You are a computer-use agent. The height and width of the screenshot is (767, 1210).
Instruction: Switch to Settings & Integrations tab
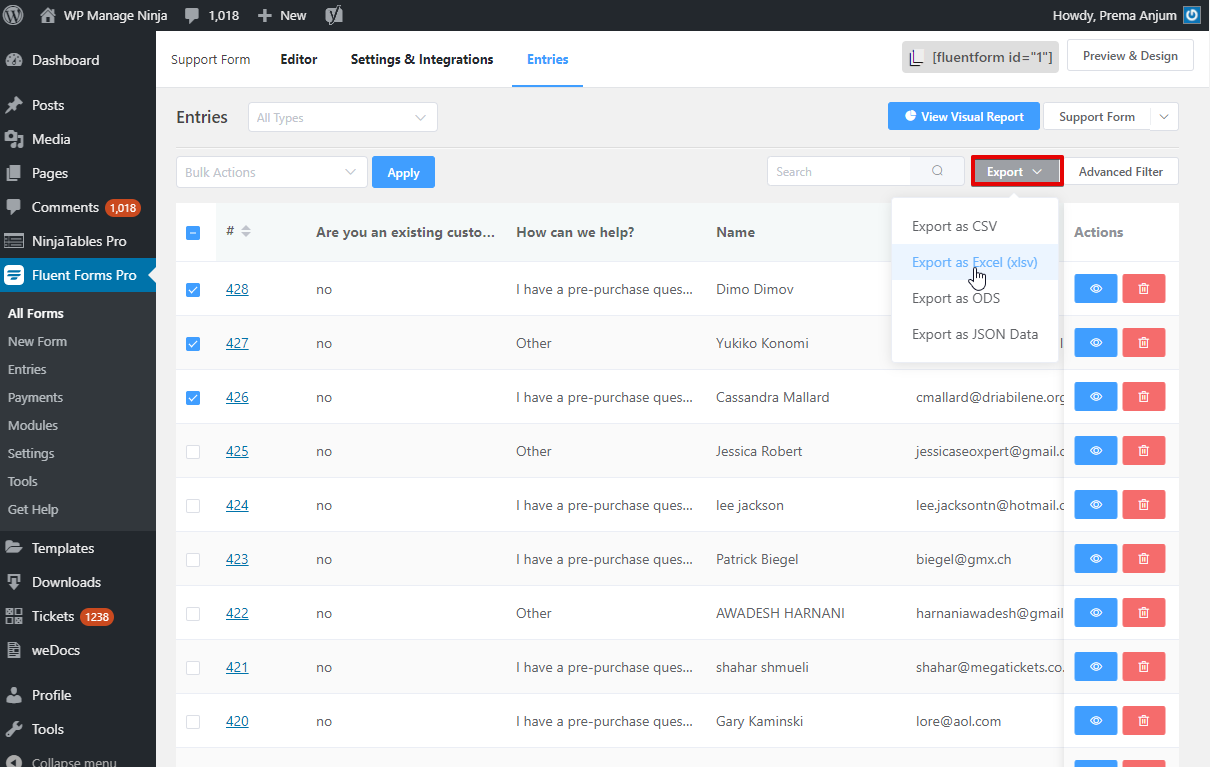pos(422,59)
